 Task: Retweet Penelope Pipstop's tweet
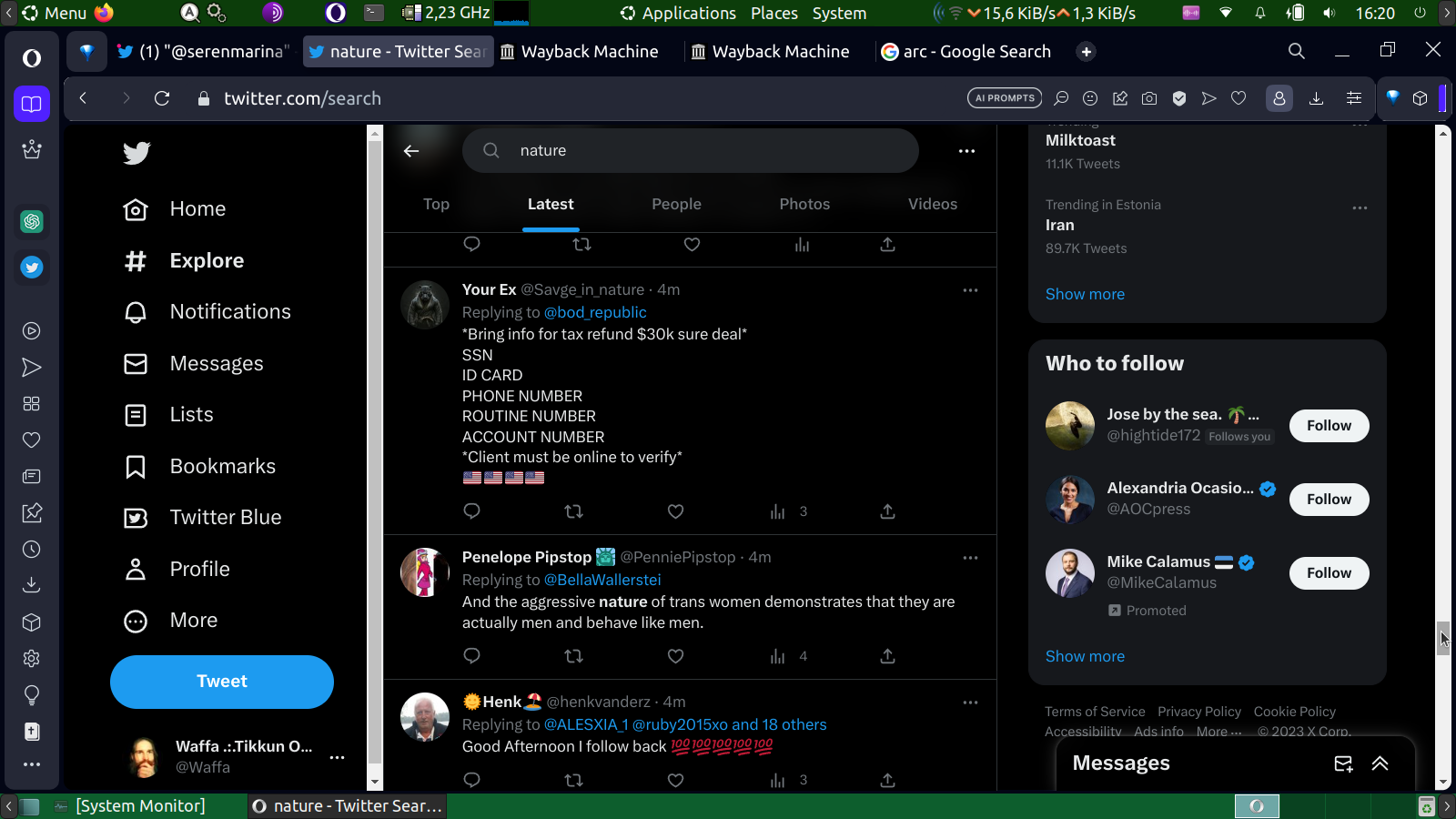[x=573, y=656]
